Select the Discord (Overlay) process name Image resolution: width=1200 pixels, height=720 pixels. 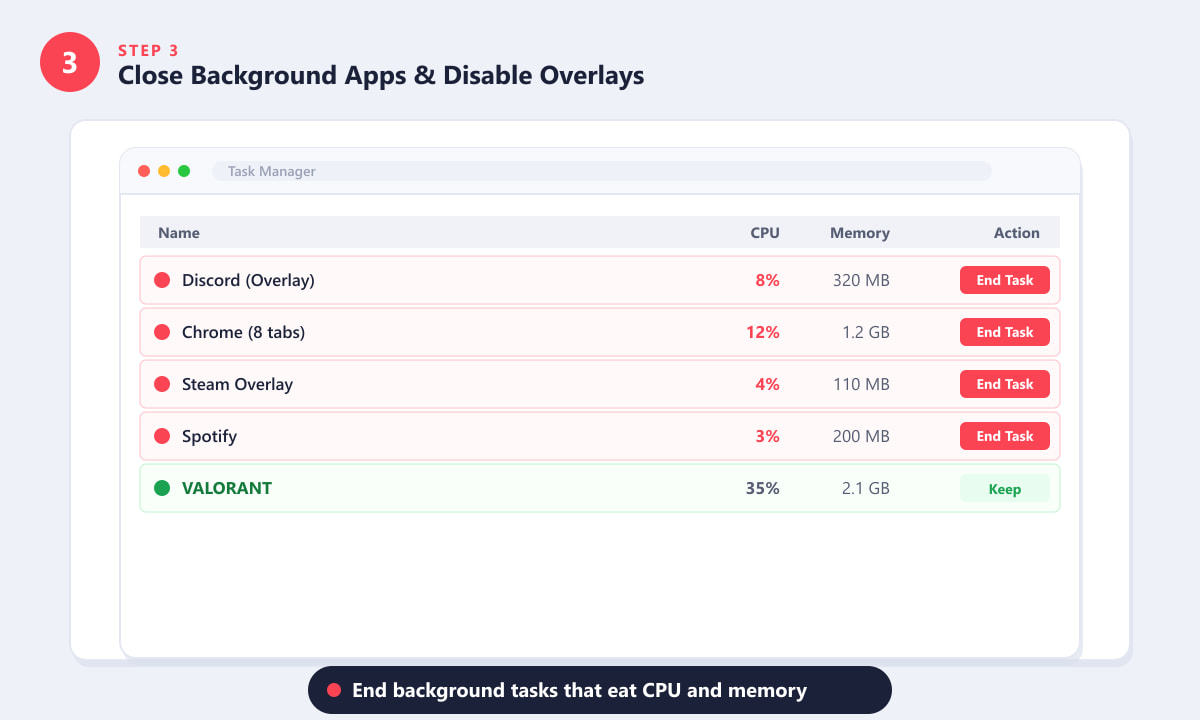pos(248,280)
